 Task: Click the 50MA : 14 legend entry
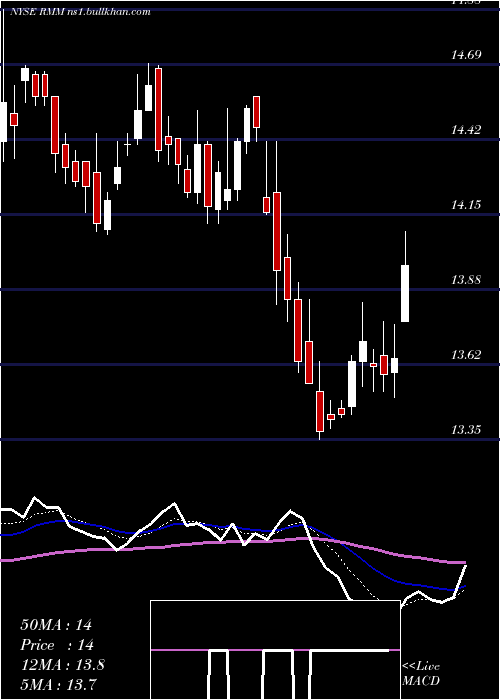(56, 625)
